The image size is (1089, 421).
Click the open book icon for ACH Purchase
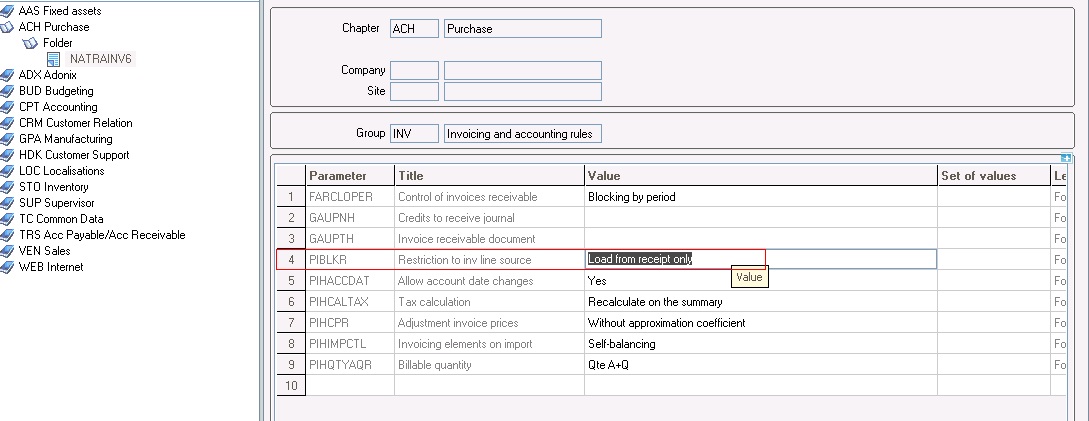coord(7,27)
